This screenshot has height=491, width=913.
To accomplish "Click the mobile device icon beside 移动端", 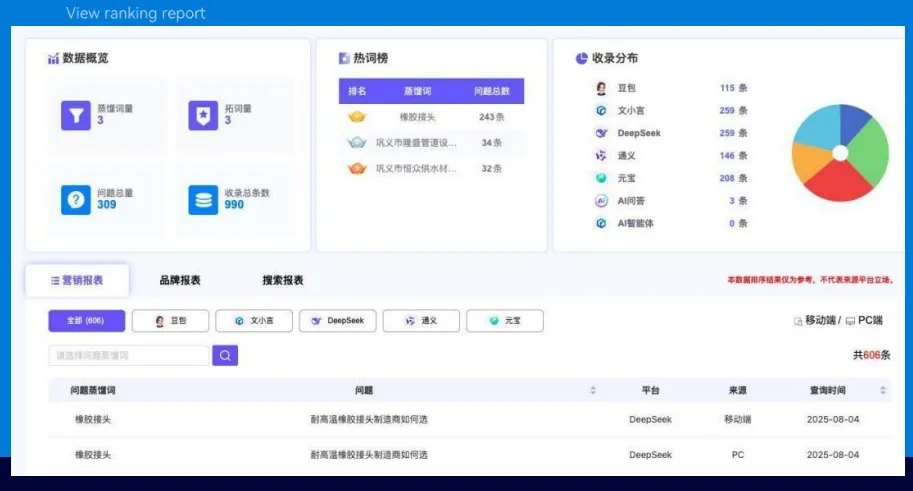I will (x=798, y=321).
